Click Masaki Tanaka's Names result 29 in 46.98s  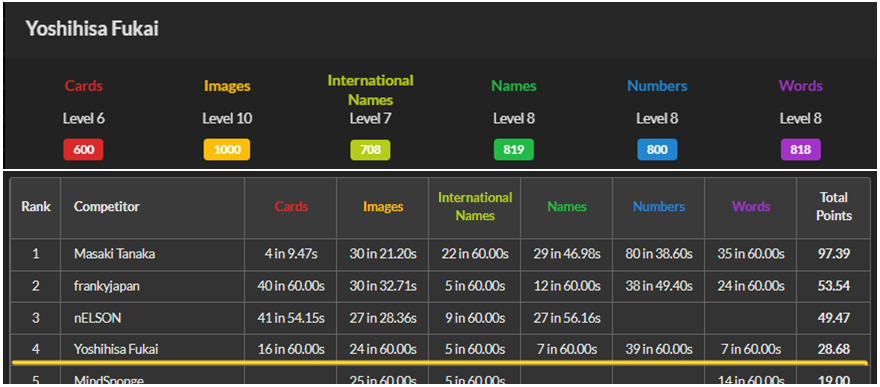pyautogui.click(x=567, y=254)
